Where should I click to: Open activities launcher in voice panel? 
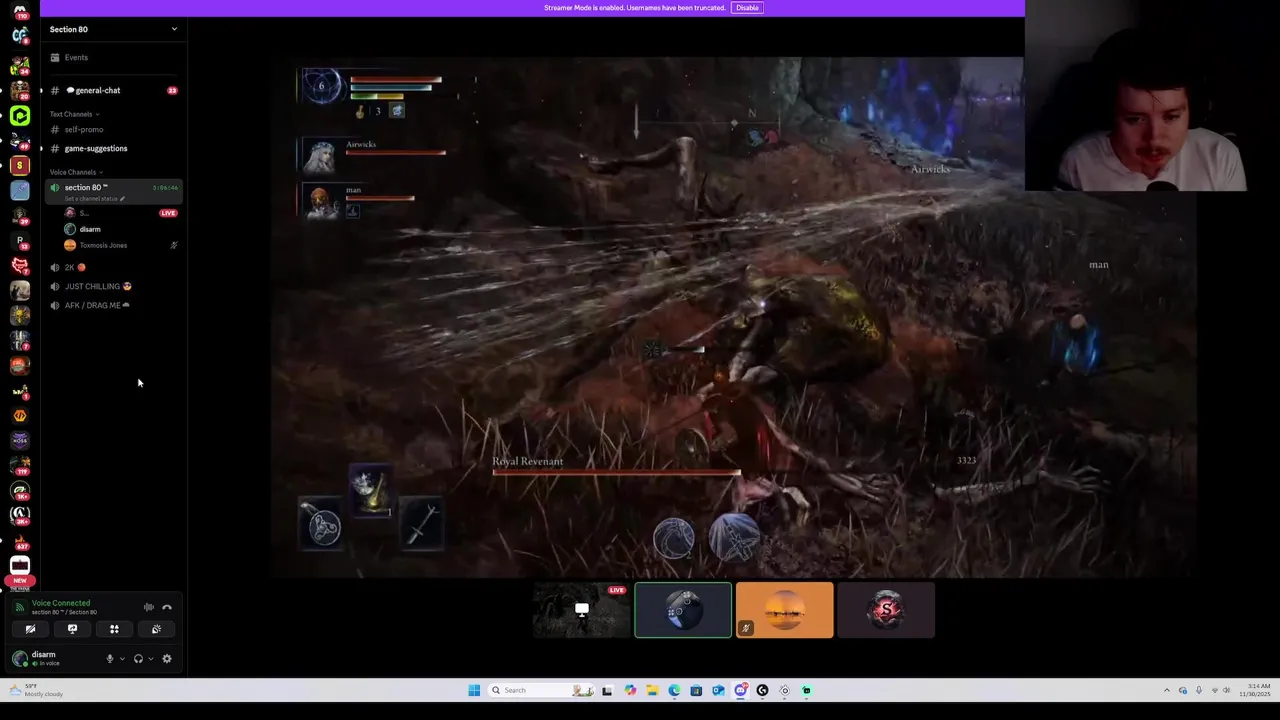tap(114, 629)
